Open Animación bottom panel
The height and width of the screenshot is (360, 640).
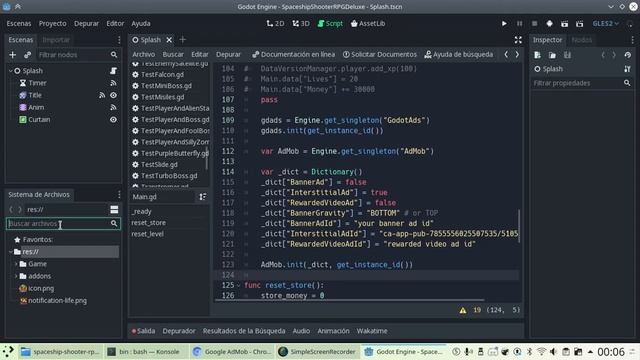point(333,331)
